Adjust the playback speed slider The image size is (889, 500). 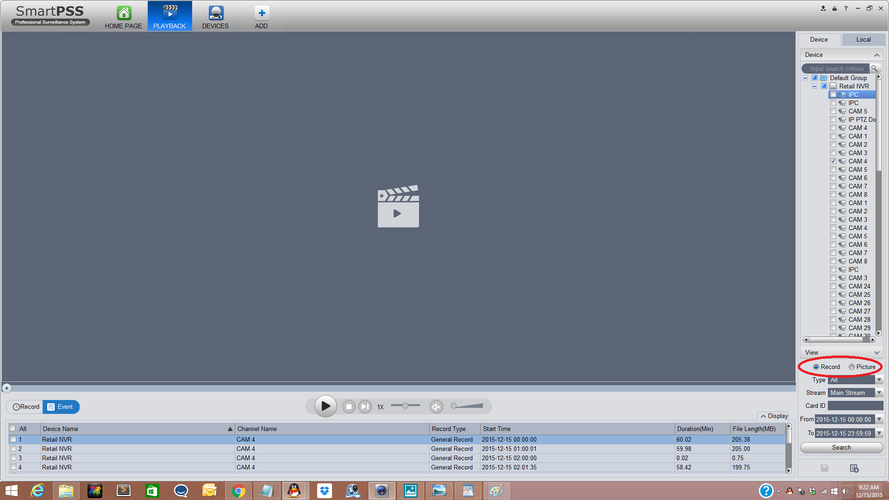[406, 406]
